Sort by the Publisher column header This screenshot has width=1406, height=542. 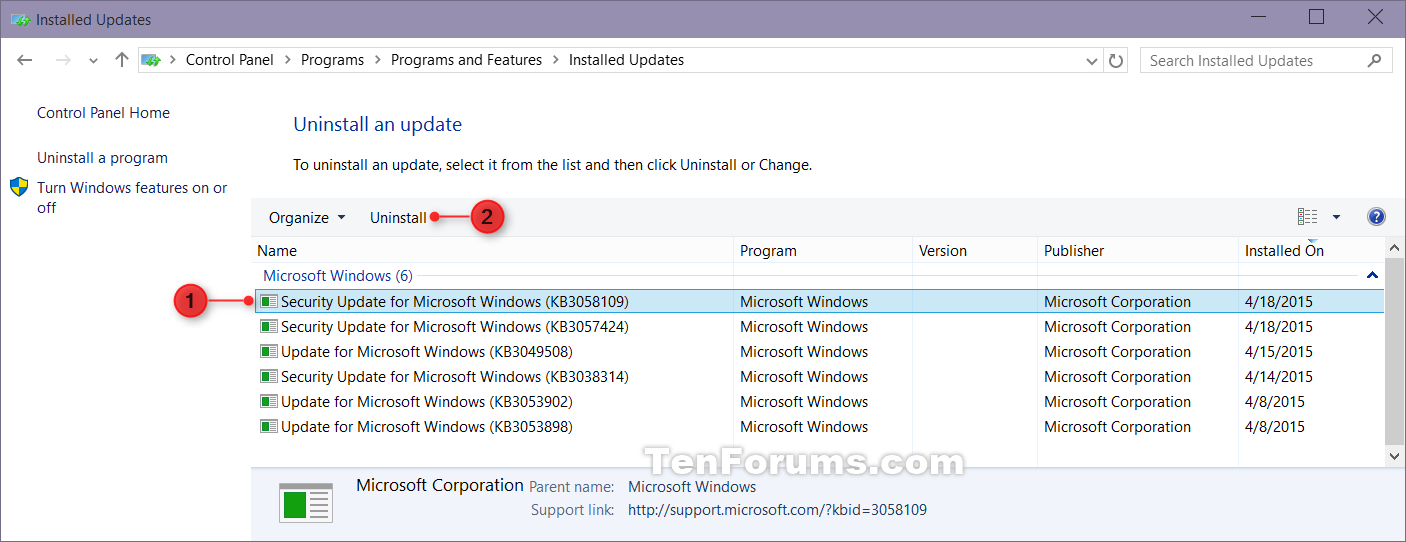click(1138, 251)
